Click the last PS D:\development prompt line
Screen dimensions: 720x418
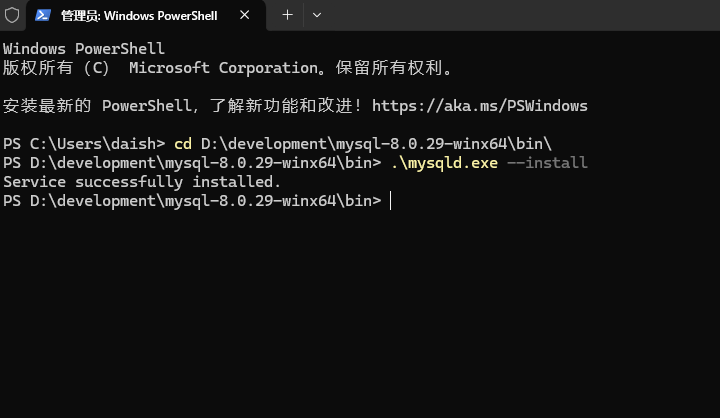coord(192,201)
